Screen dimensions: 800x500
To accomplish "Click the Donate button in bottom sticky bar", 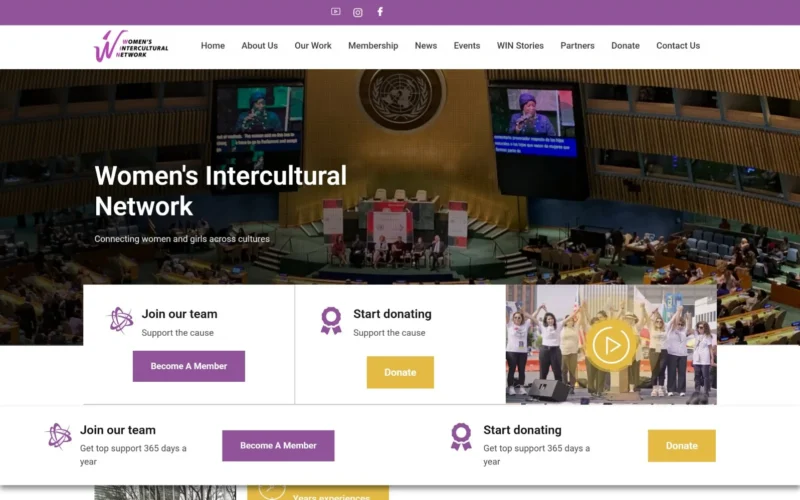I will point(682,445).
